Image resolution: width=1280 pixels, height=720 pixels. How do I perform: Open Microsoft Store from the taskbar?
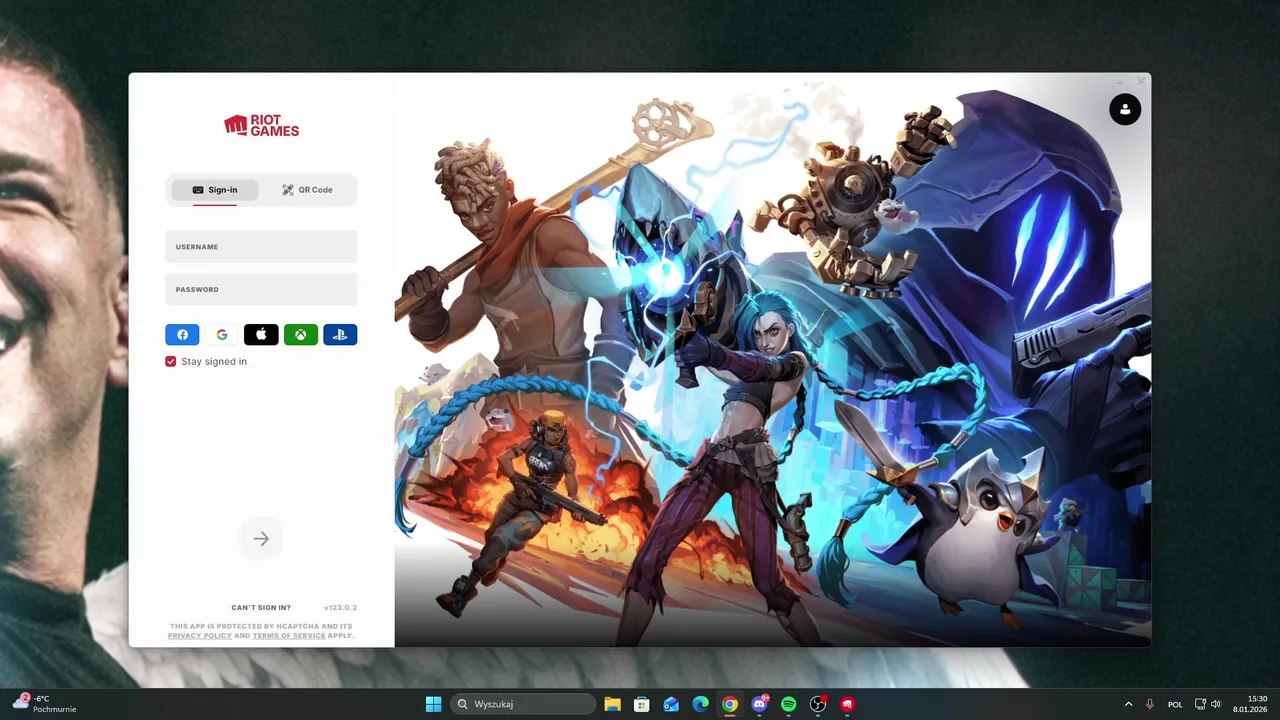click(642, 704)
